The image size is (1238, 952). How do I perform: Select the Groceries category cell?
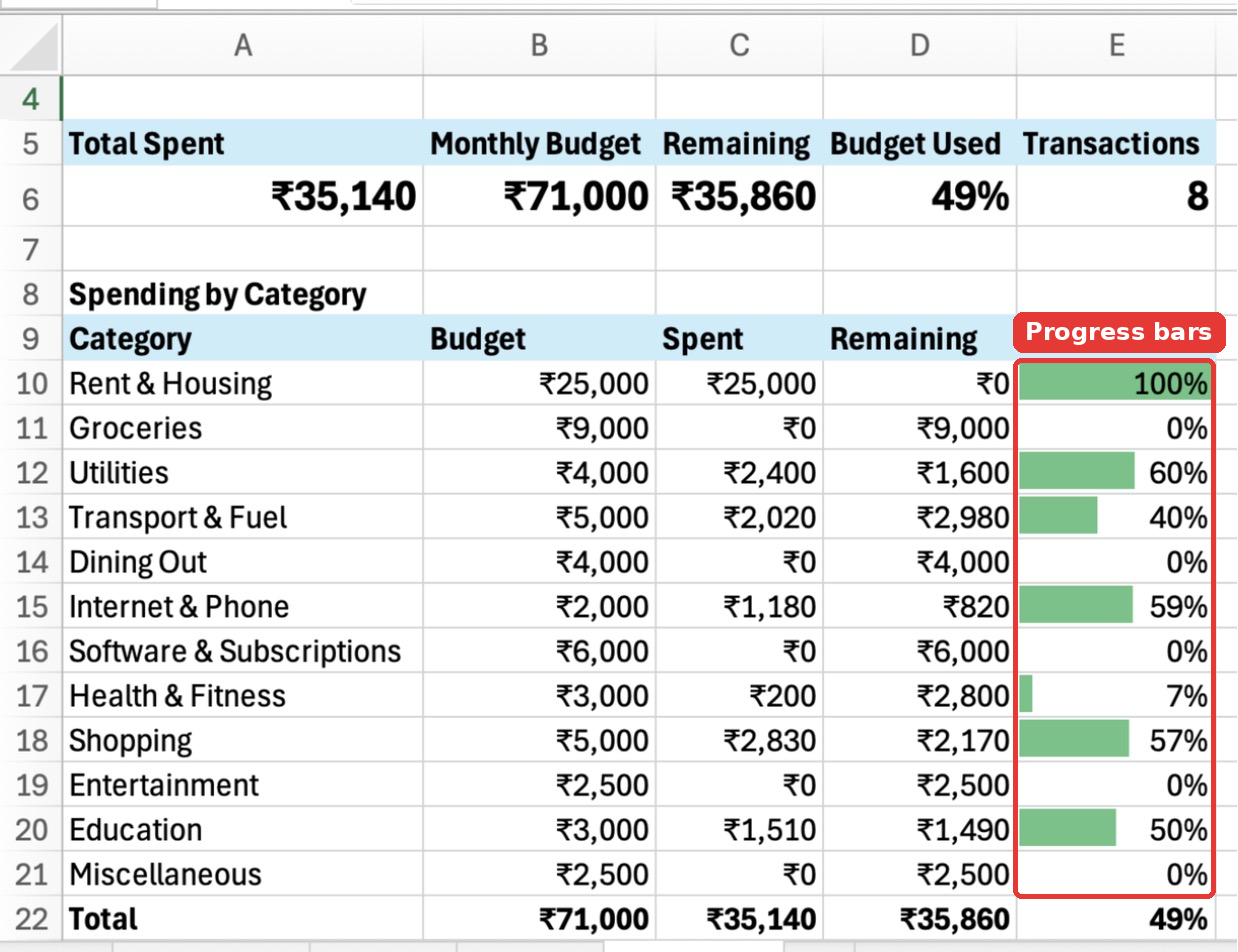tap(243, 428)
